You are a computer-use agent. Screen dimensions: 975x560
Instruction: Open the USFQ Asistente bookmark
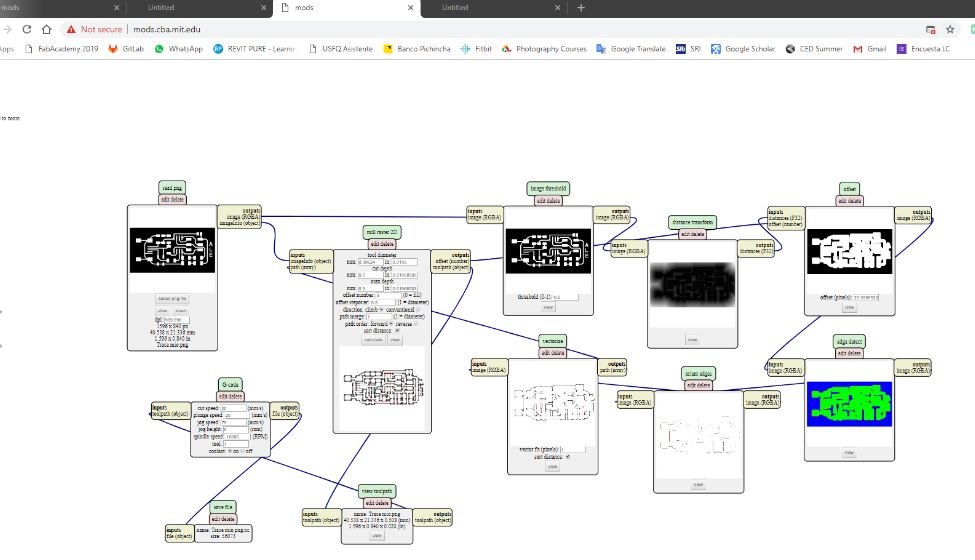click(341, 48)
